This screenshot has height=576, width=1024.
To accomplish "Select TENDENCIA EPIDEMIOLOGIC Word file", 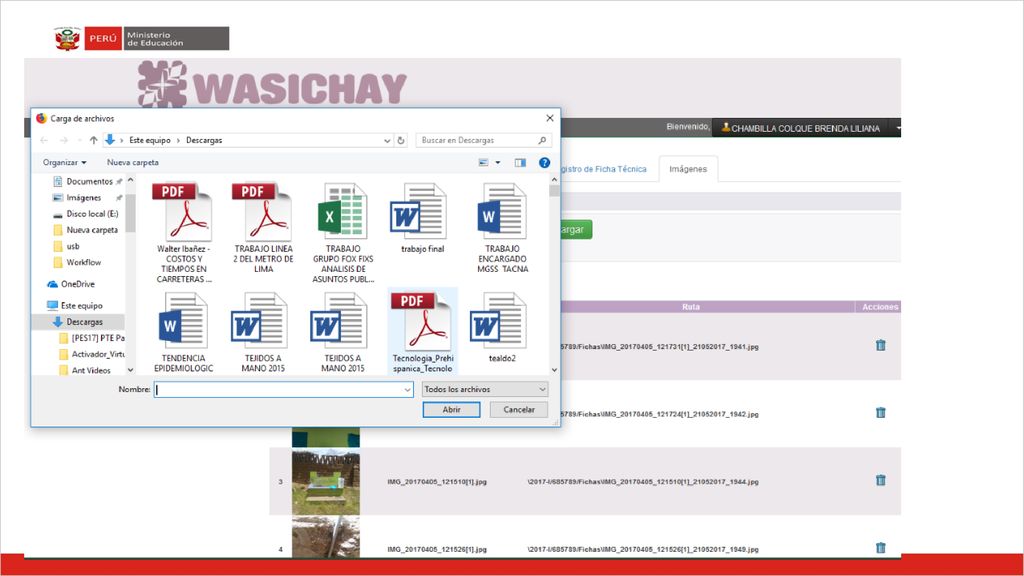I will coord(184,332).
